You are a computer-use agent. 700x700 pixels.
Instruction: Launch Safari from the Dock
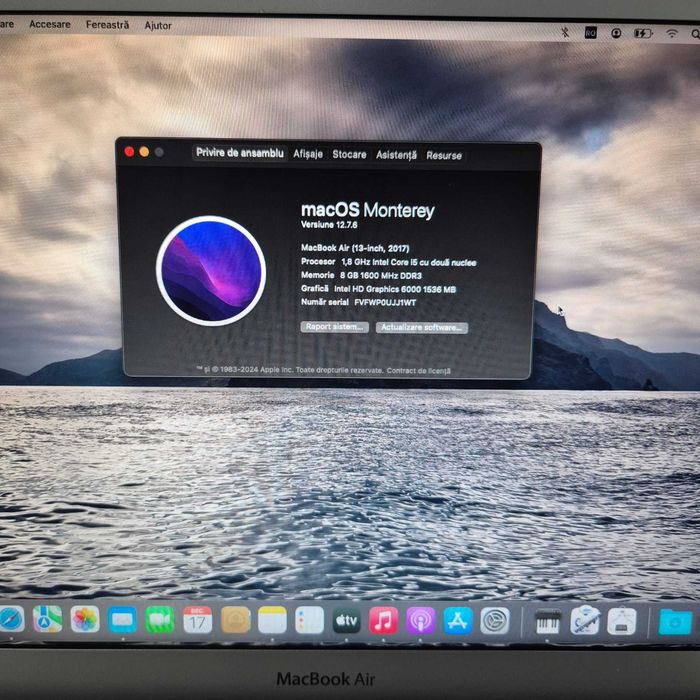click(x=11, y=619)
